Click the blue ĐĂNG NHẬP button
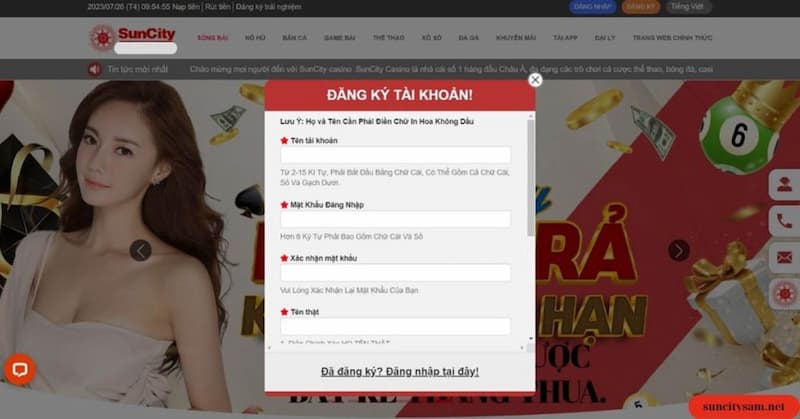Image resolution: width=800 pixels, height=419 pixels. [x=593, y=7]
